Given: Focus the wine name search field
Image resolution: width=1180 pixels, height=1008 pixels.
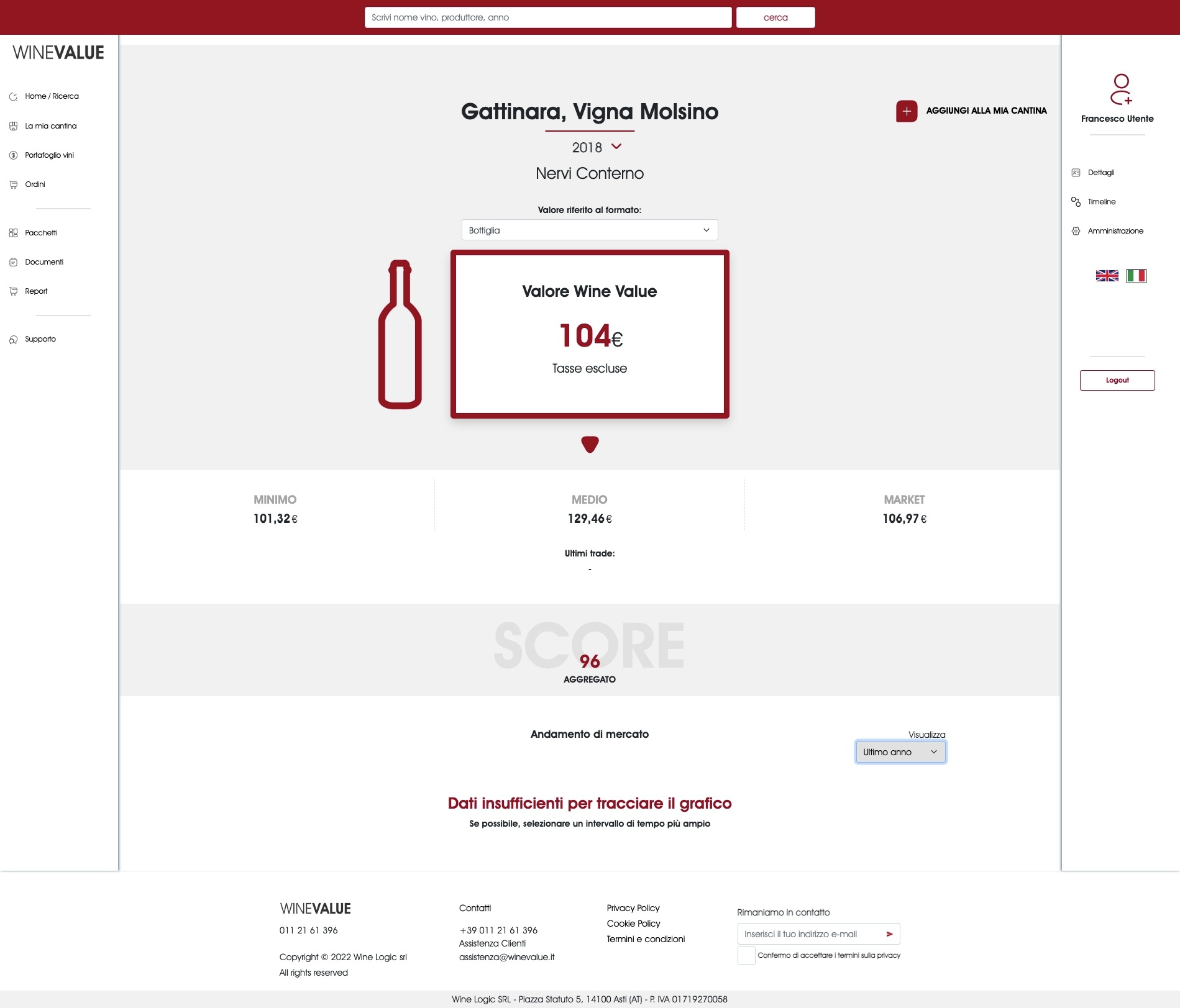Looking at the screenshot, I should [x=548, y=17].
